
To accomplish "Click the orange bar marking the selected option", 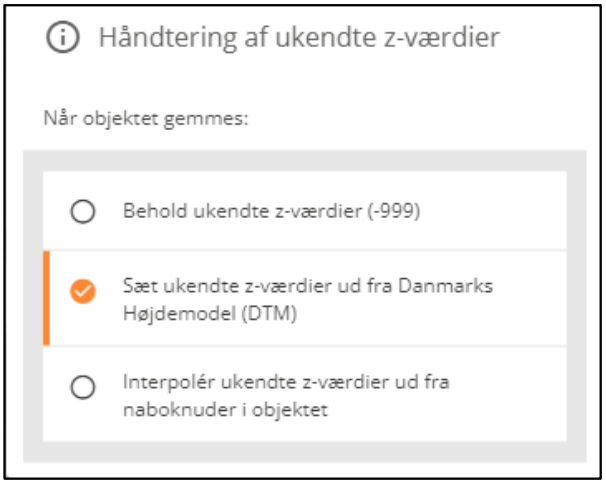I will 47,298.
